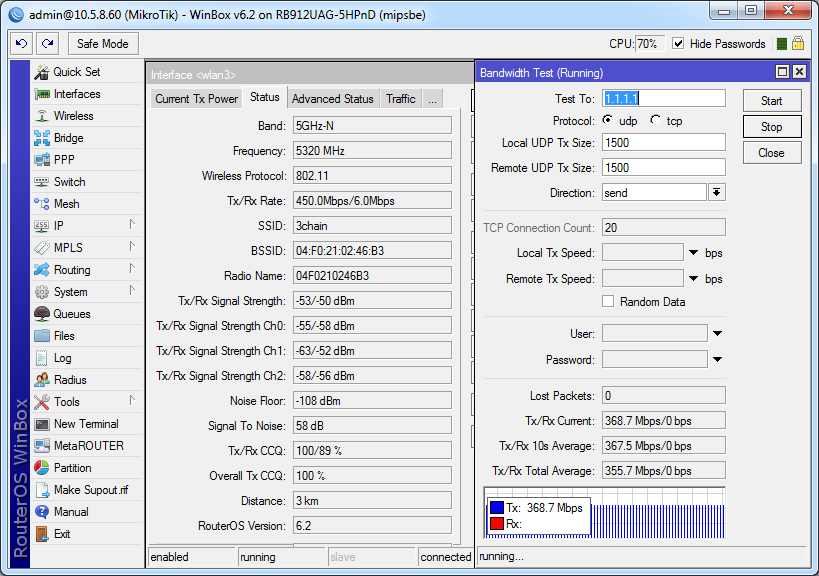Open Quick Set from the sidebar
This screenshot has height=576, width=819.
point(86,72)
